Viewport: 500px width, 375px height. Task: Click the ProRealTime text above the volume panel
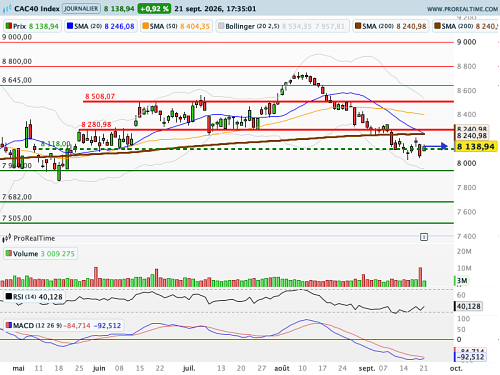34,238
